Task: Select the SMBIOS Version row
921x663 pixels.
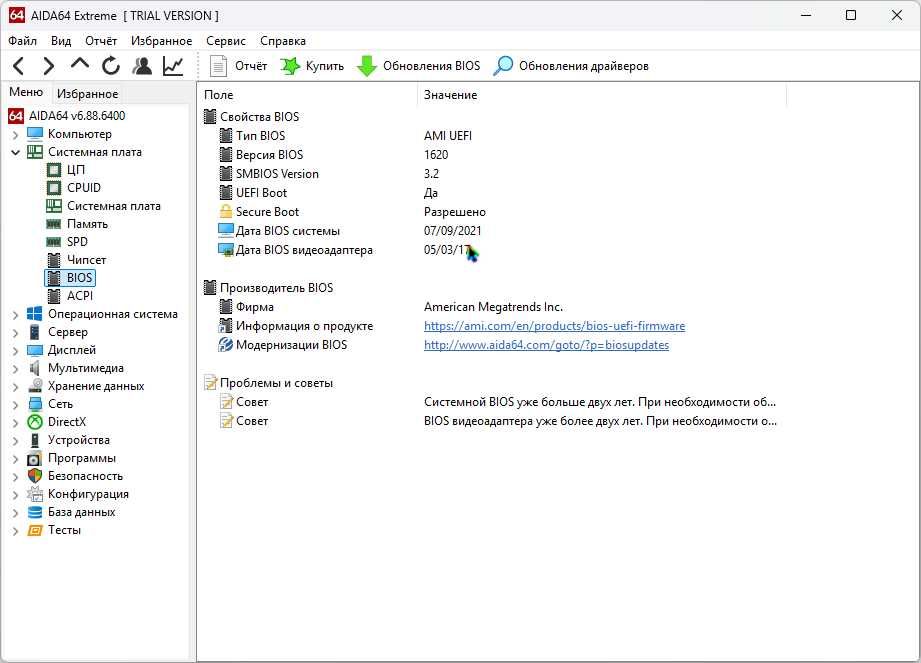Action: tap(493, 174)
